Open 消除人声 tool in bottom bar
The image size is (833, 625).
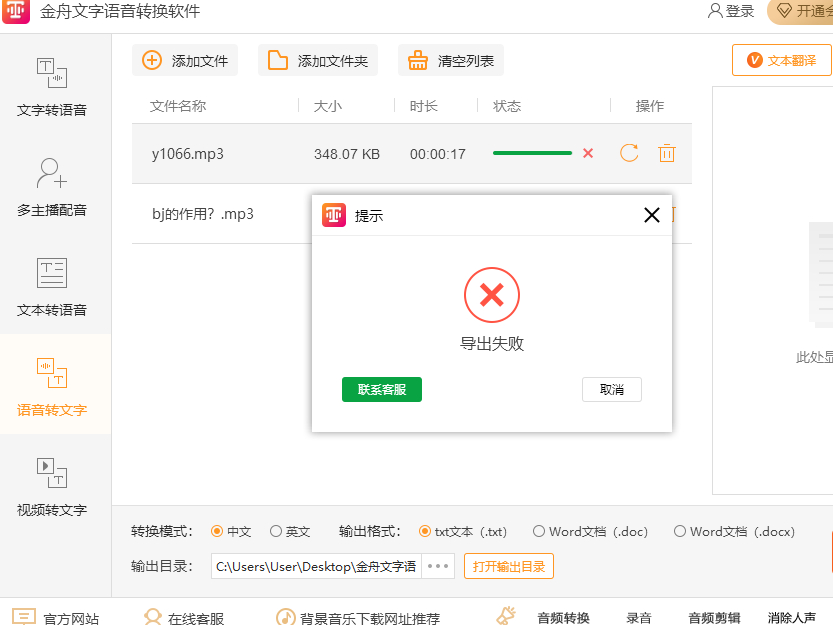click(x=792, y=618)
